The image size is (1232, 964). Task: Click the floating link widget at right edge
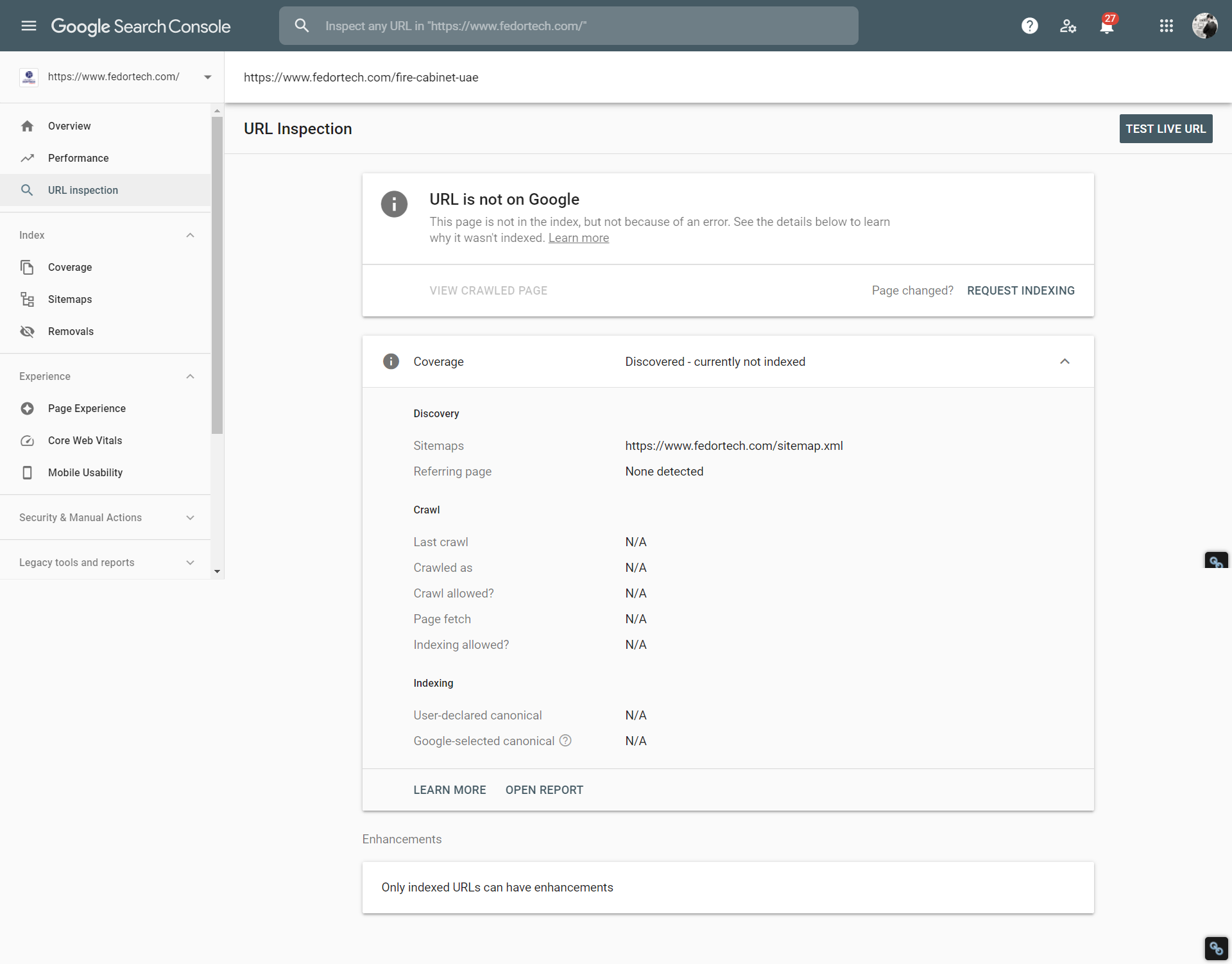tap(1216, 560)
